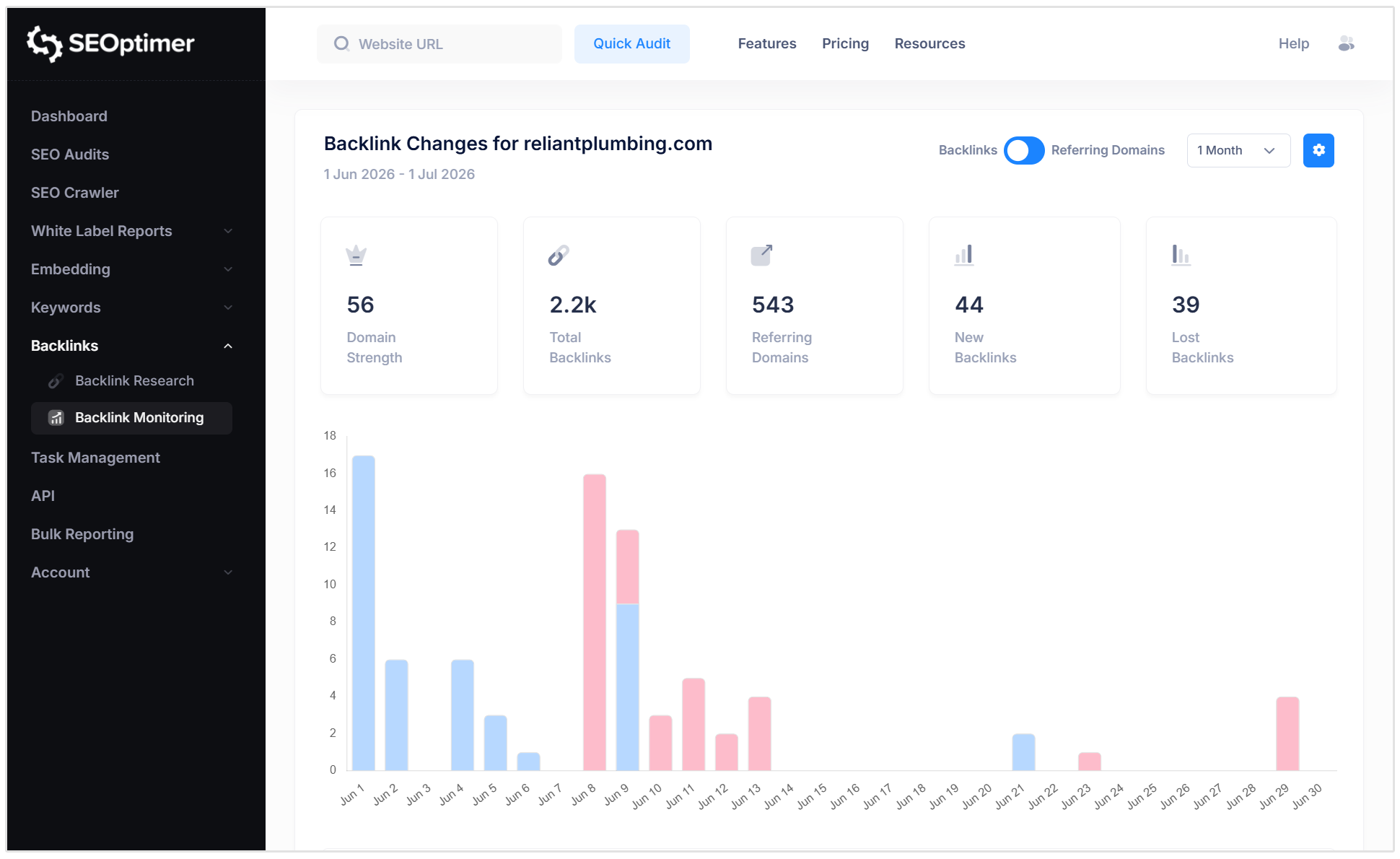This screenshot has width=1400, height=859.
Task: Click the Backlink Research link icon
Action: [55, 381]
